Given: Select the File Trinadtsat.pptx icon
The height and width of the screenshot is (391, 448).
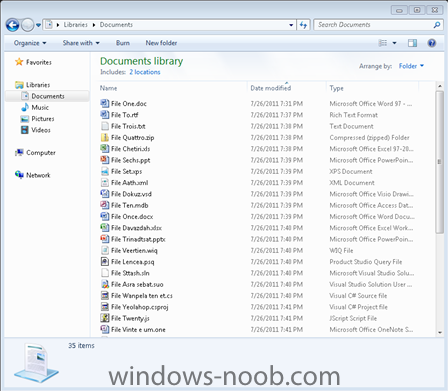Looking at the screenshot, I should pyautogui.click(x=105, y=239).
